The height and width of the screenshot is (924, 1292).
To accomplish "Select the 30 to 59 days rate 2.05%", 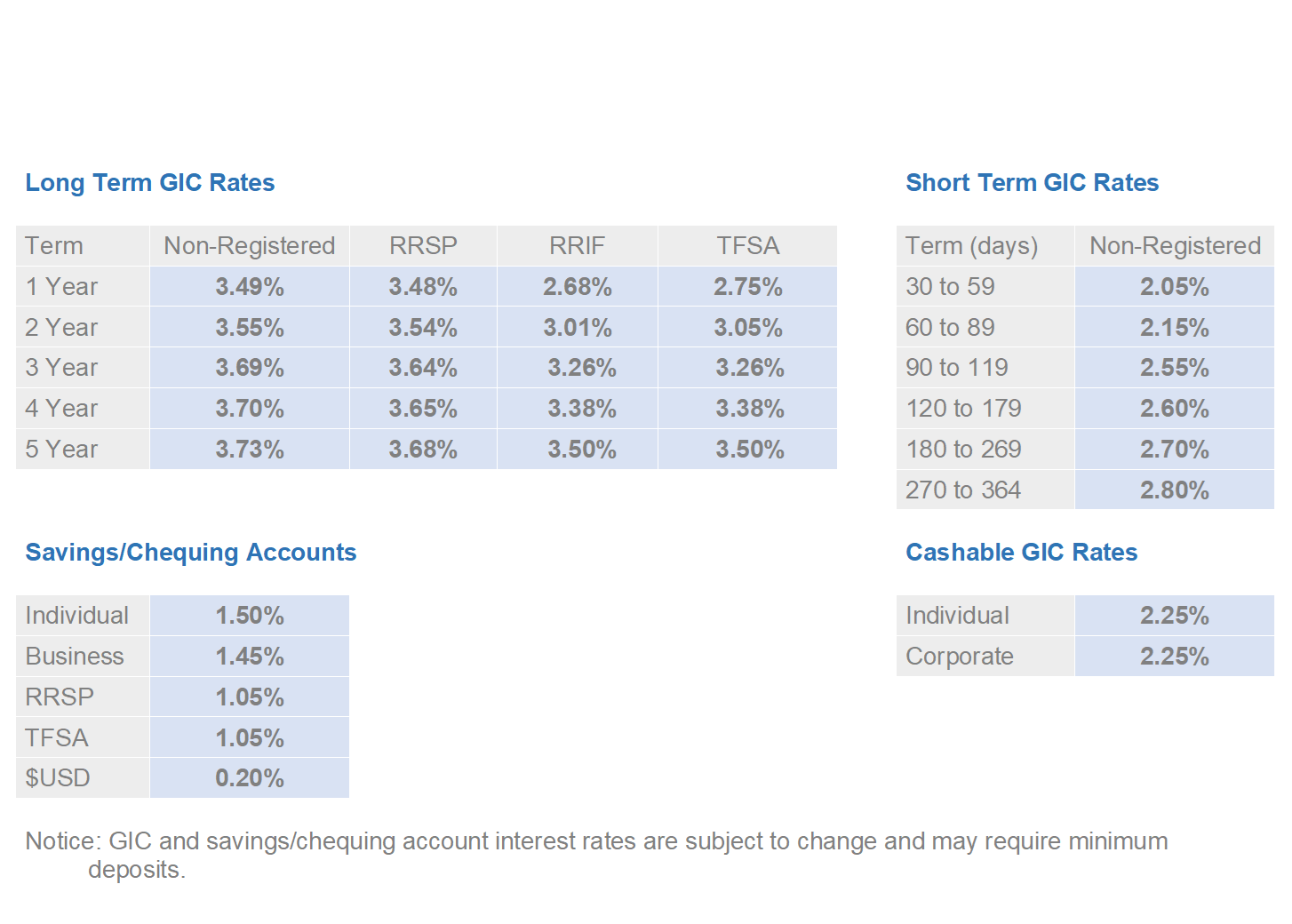I will (1174, 287).
